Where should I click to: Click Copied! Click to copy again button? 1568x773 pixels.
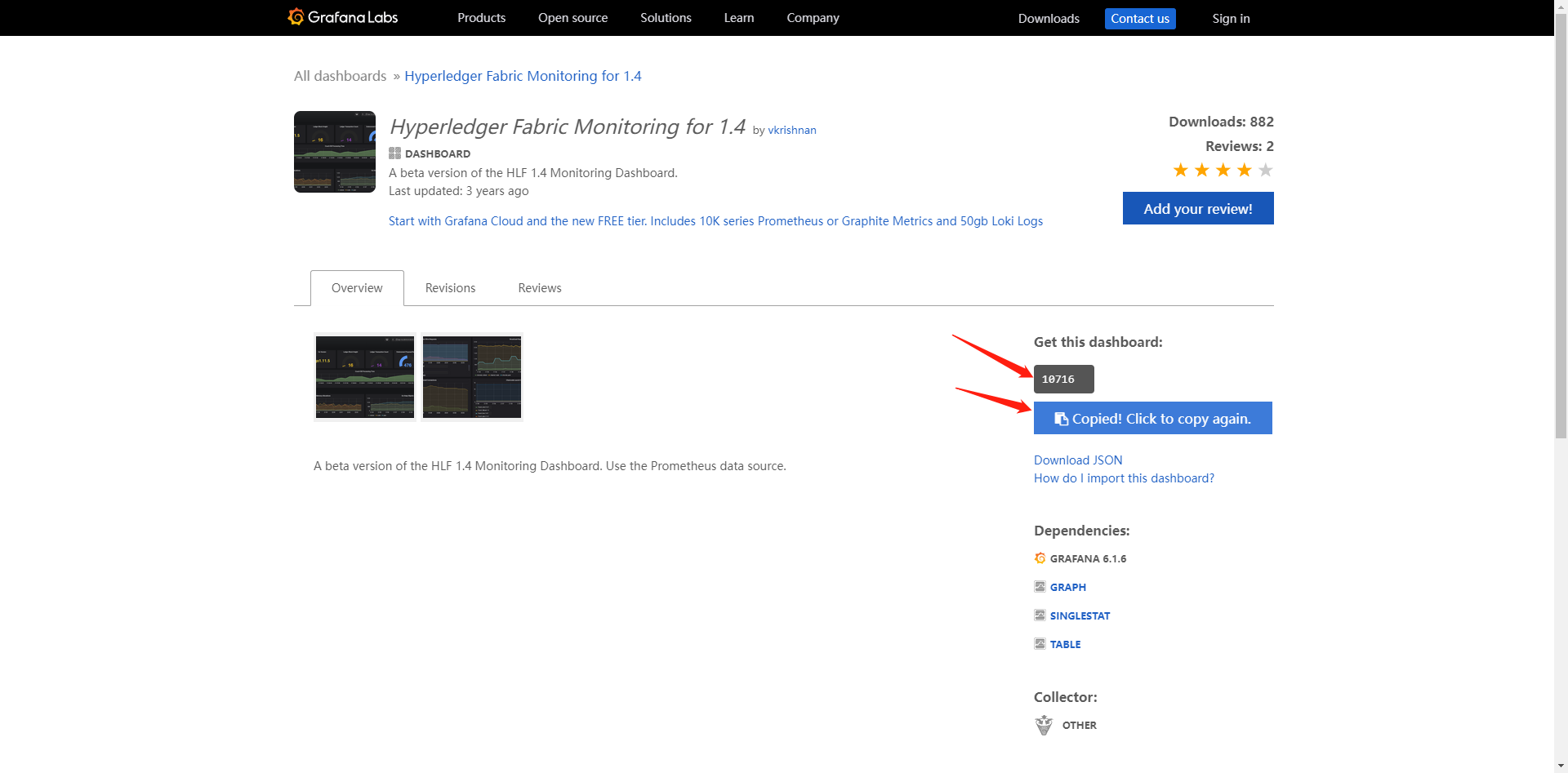pyautogui.click(x=1153, y=418)
